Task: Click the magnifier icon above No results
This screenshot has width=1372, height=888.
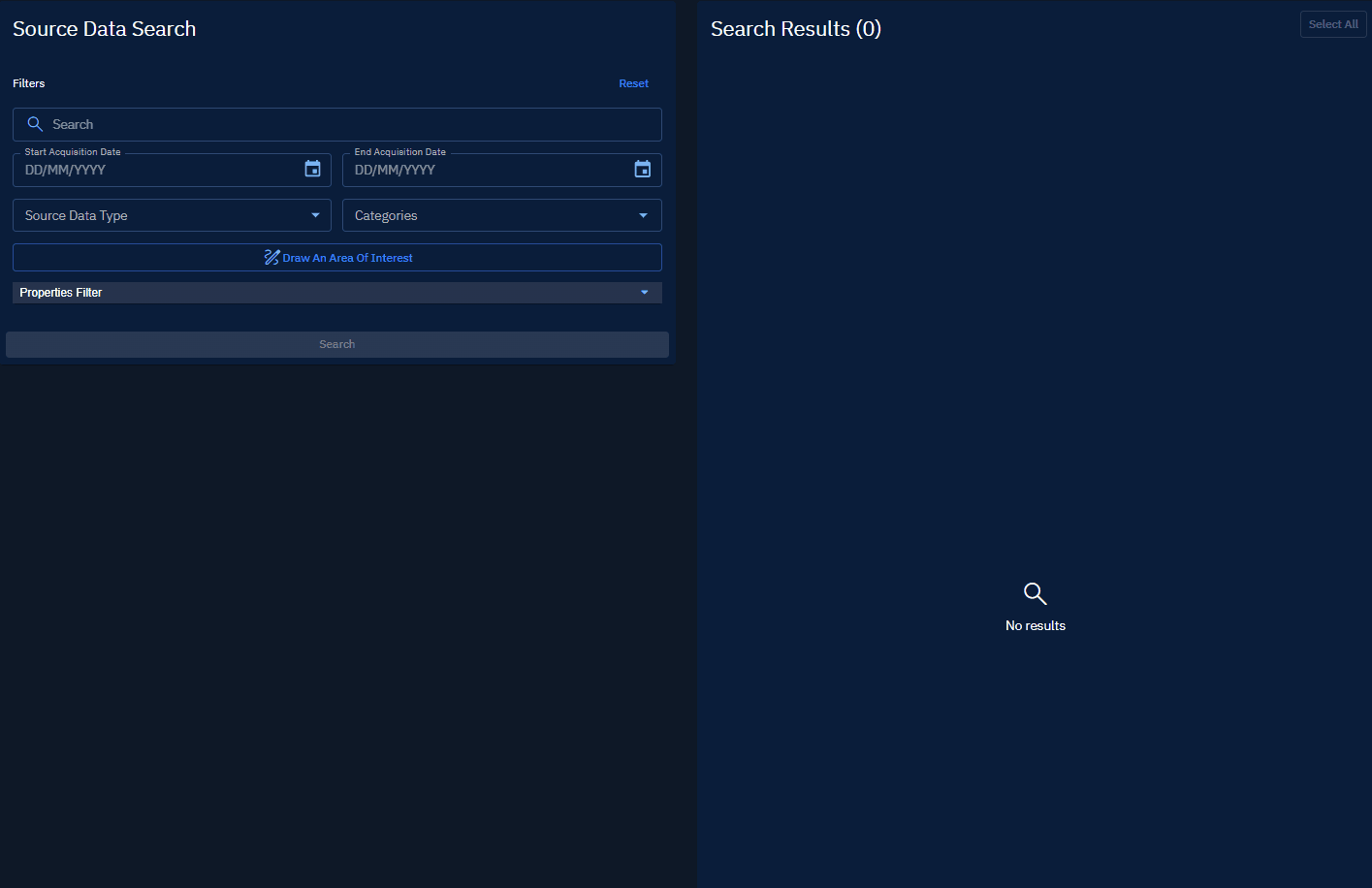Action: (x=1035, y=592)
